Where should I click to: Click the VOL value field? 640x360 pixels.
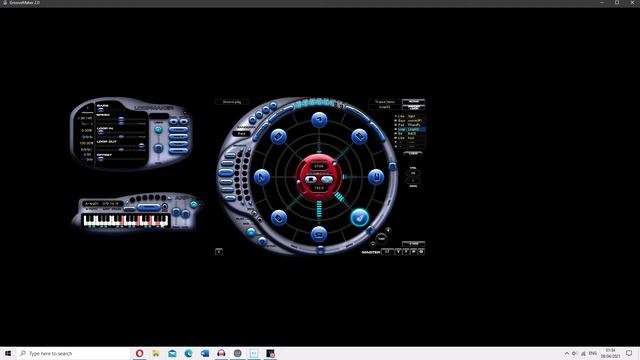[x=413, y=173]
